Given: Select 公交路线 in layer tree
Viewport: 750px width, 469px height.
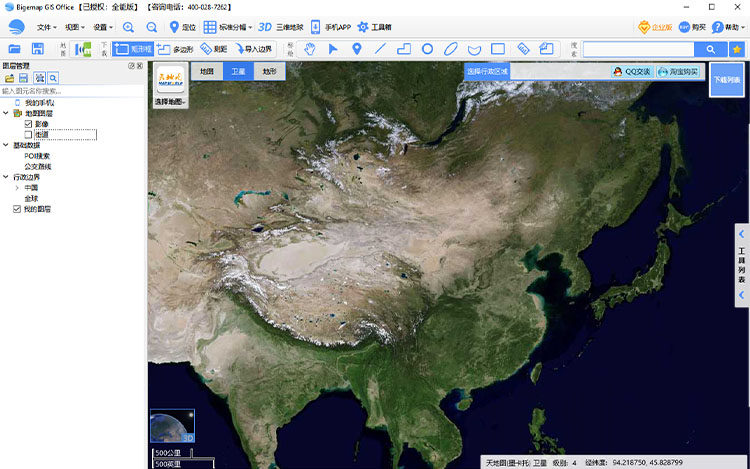Looking at the screenshot, I should 38,166.
